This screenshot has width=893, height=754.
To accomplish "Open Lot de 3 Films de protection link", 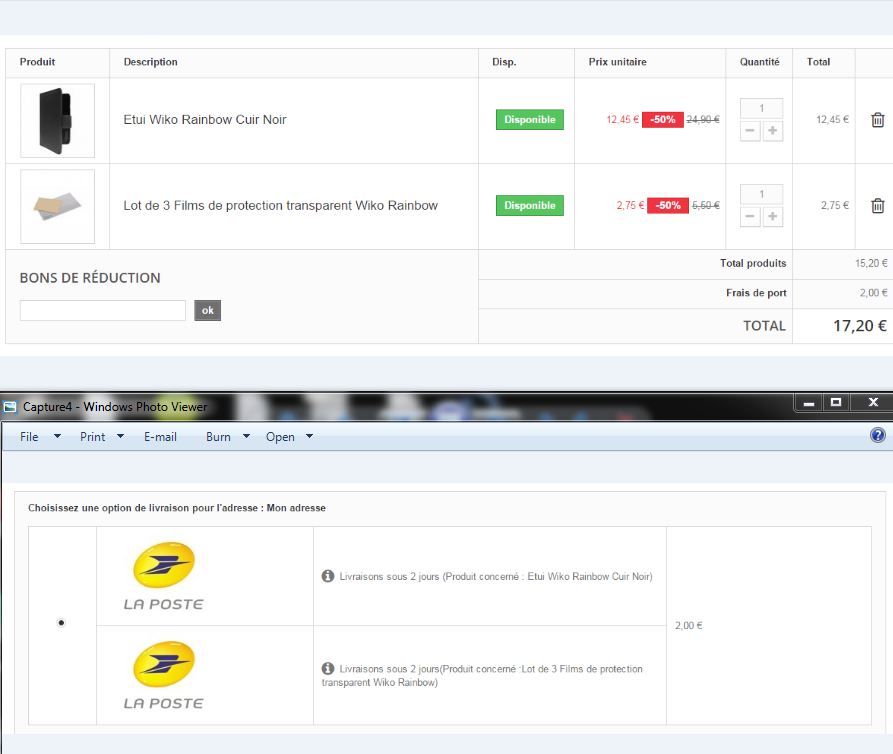I will click(281, 206).
